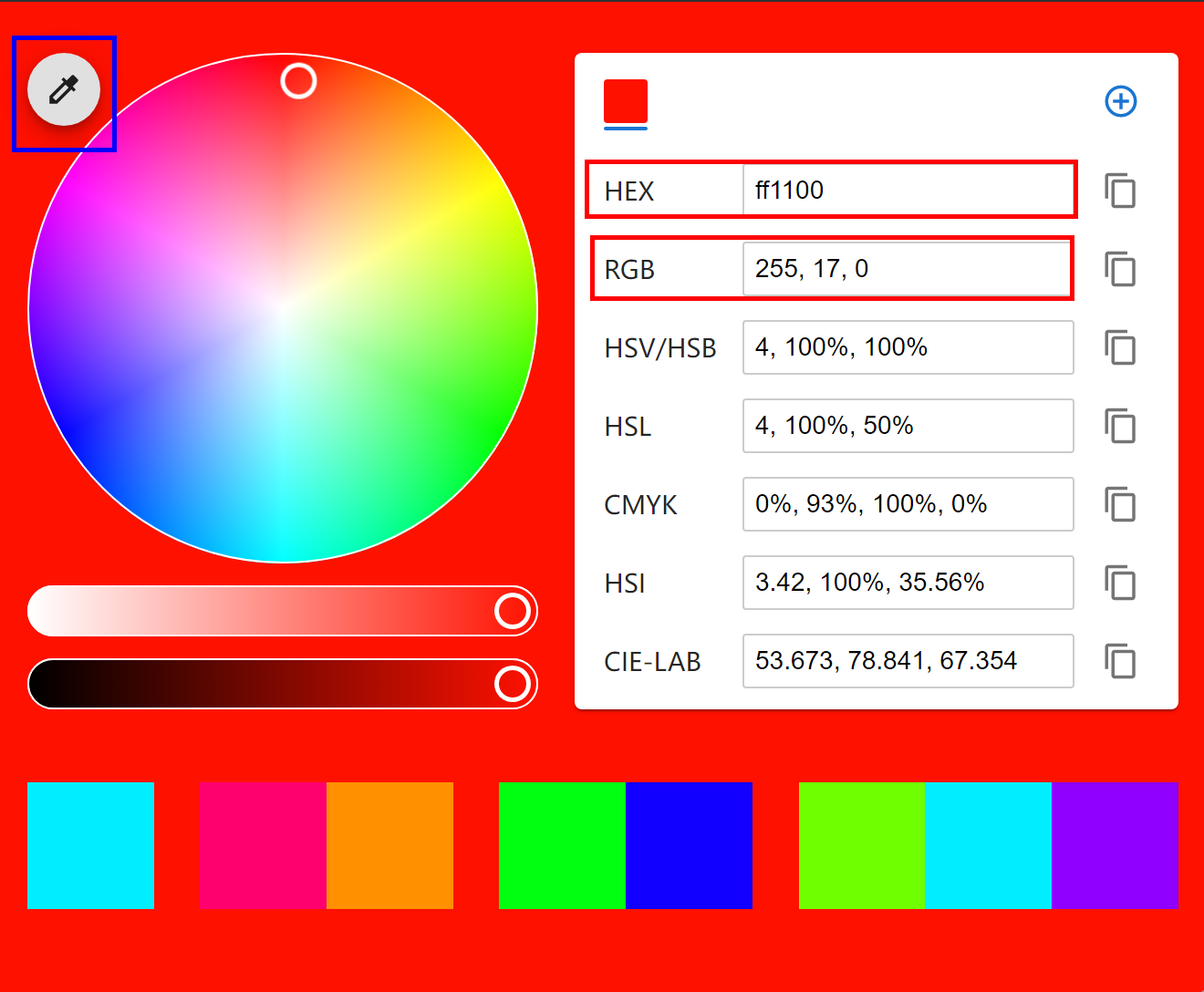Choose the purple swatch in bottom palette

(x=1115, y=845)
